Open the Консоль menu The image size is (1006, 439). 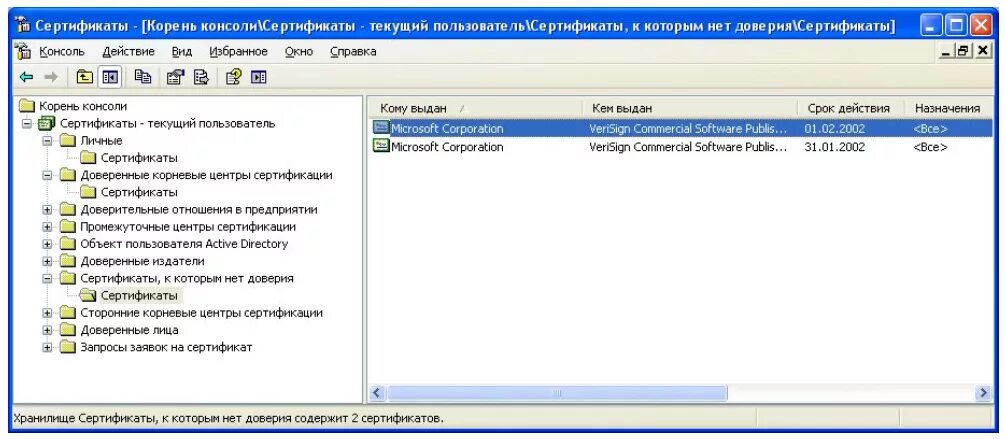click(x=62, y=51)
